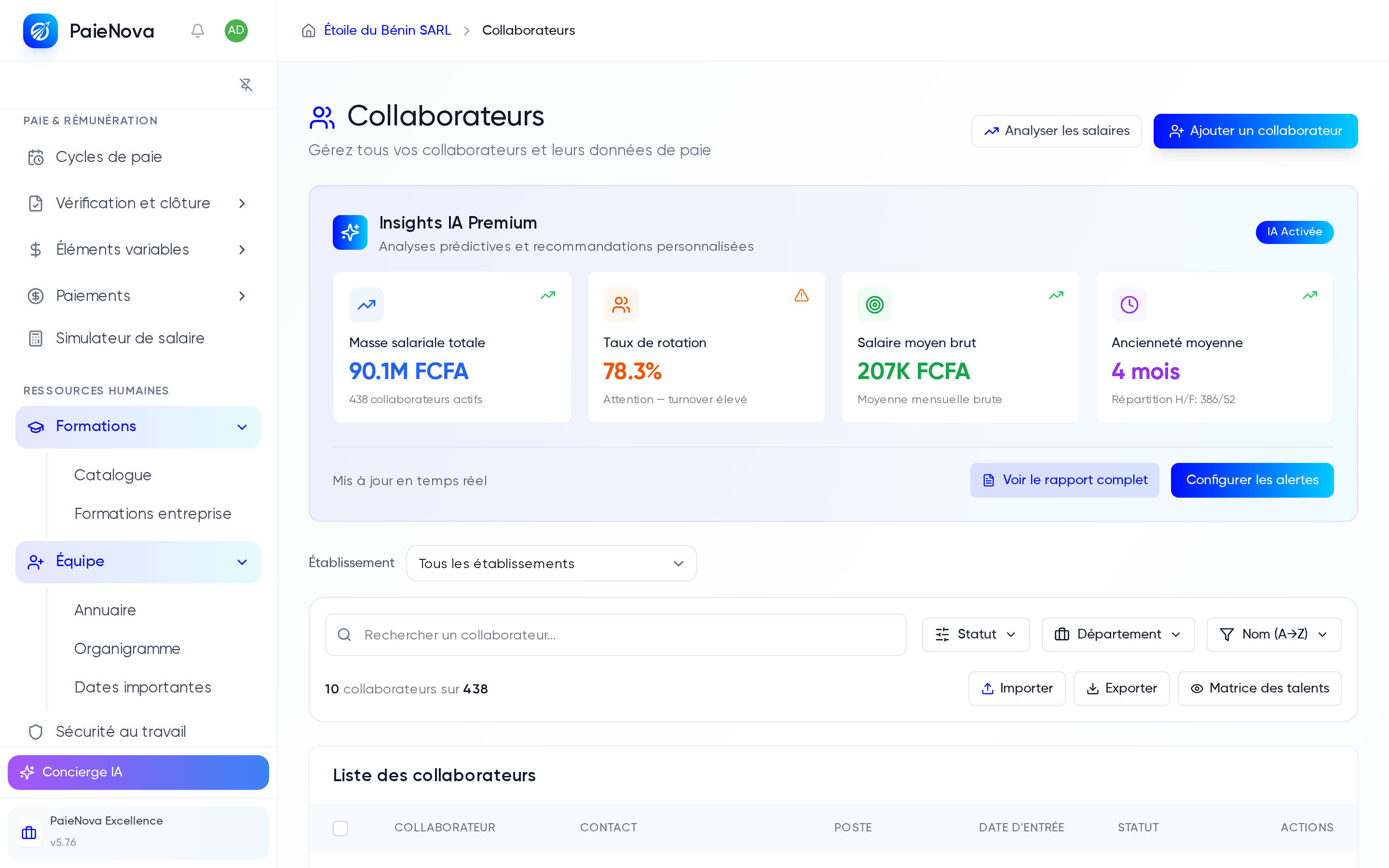The height and width of the screenshot is (868, 1389).
Task: Click the Collaborateurs heading people icon
Action: (x=322, y=117)
